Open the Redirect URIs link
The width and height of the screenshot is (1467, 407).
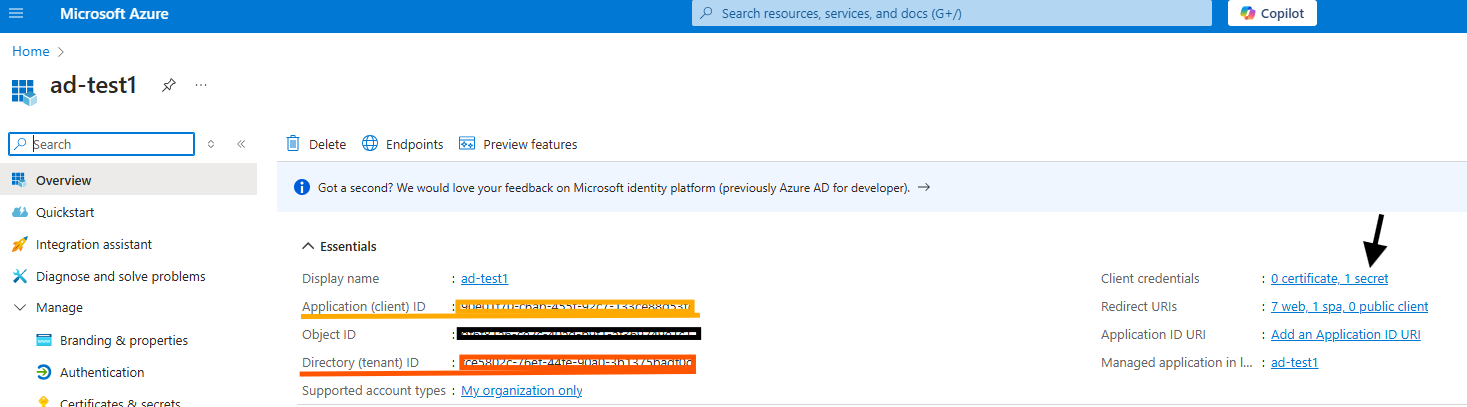coord(1349,307)
